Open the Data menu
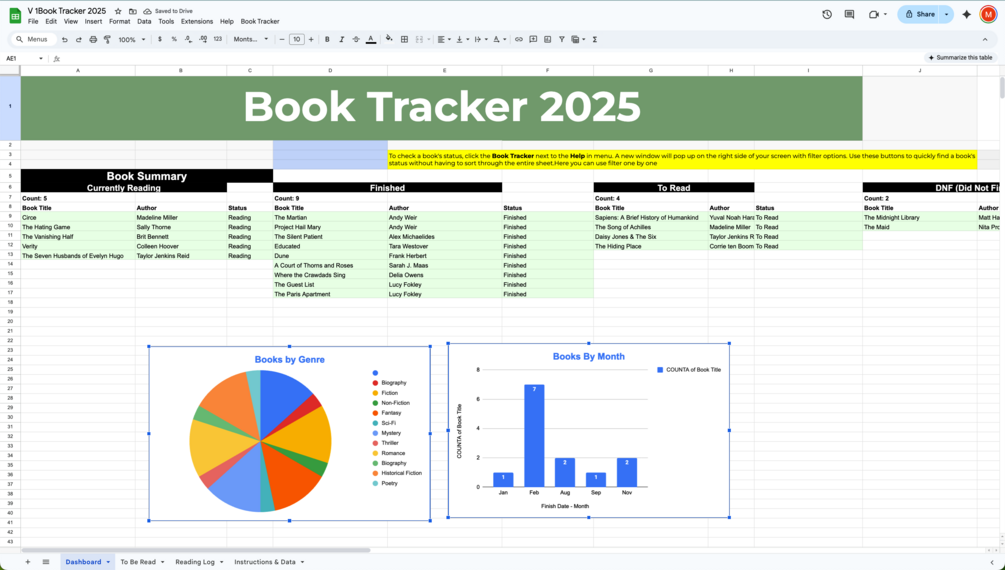This screenshot has width=1005, height=570. pyautogui.click(x=144, y=21)
